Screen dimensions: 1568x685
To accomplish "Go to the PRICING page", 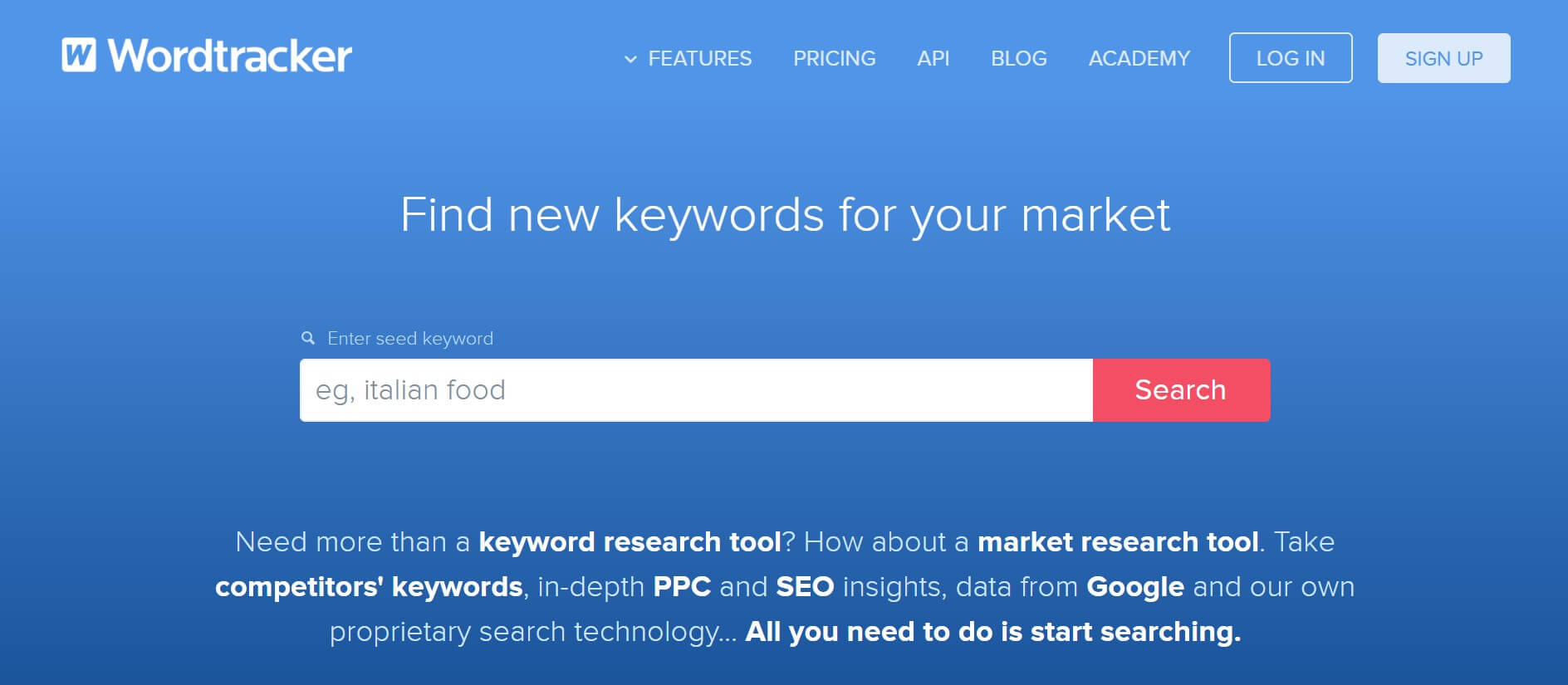I will pos(834,59).
